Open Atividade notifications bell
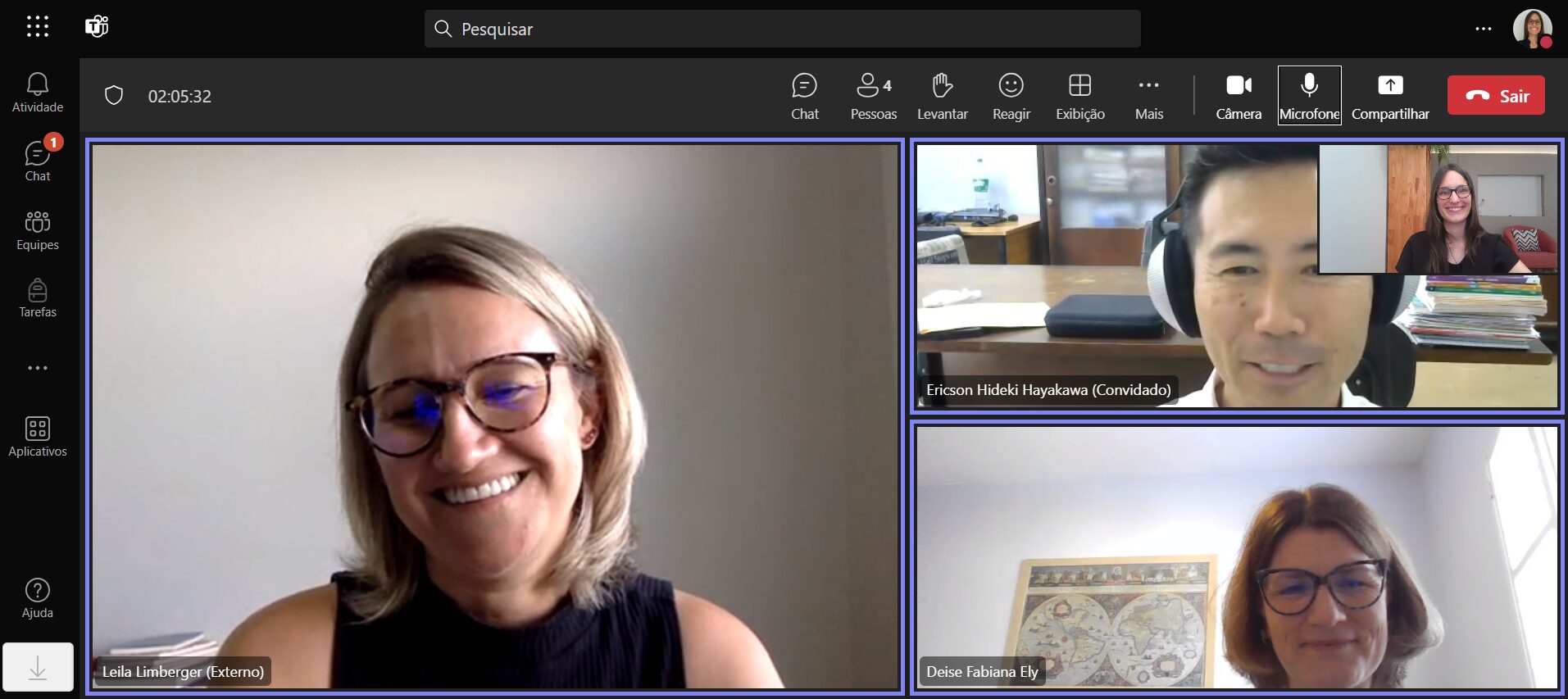 coord(37,92)
